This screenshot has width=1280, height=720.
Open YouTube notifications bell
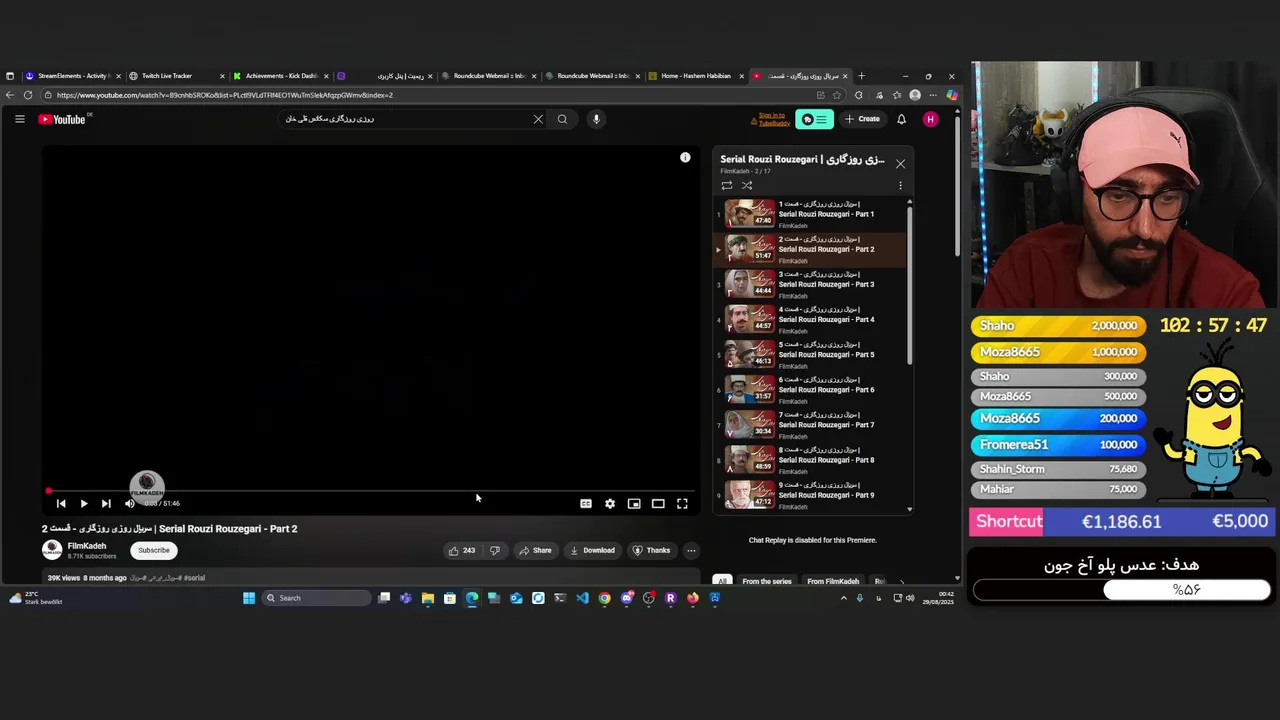click(901, 119)
